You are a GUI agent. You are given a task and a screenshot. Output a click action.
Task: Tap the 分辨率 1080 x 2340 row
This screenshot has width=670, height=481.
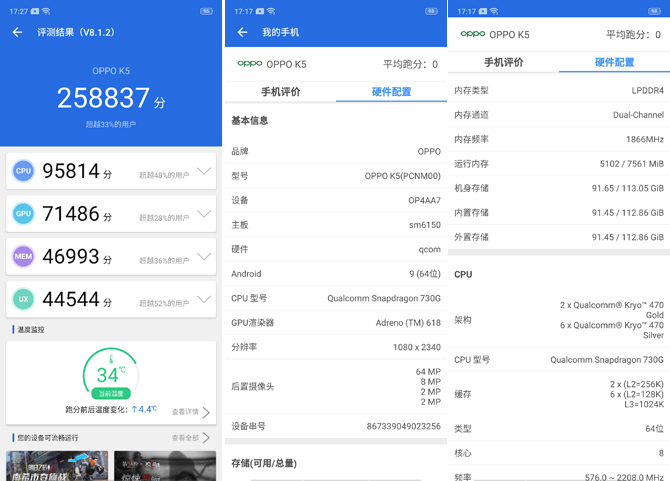[336, 347]
